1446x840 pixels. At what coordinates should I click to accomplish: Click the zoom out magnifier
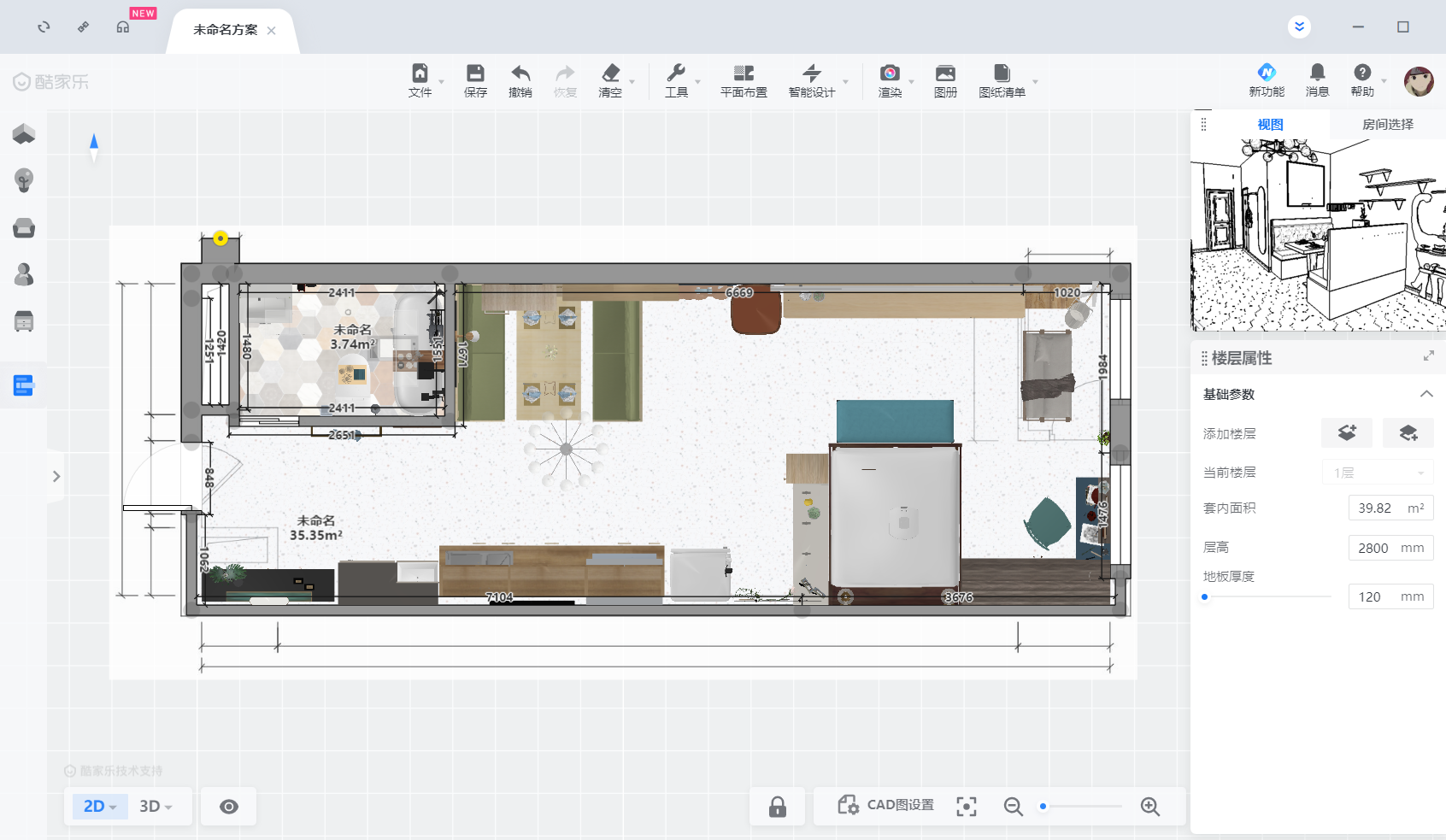point(1014,807)
